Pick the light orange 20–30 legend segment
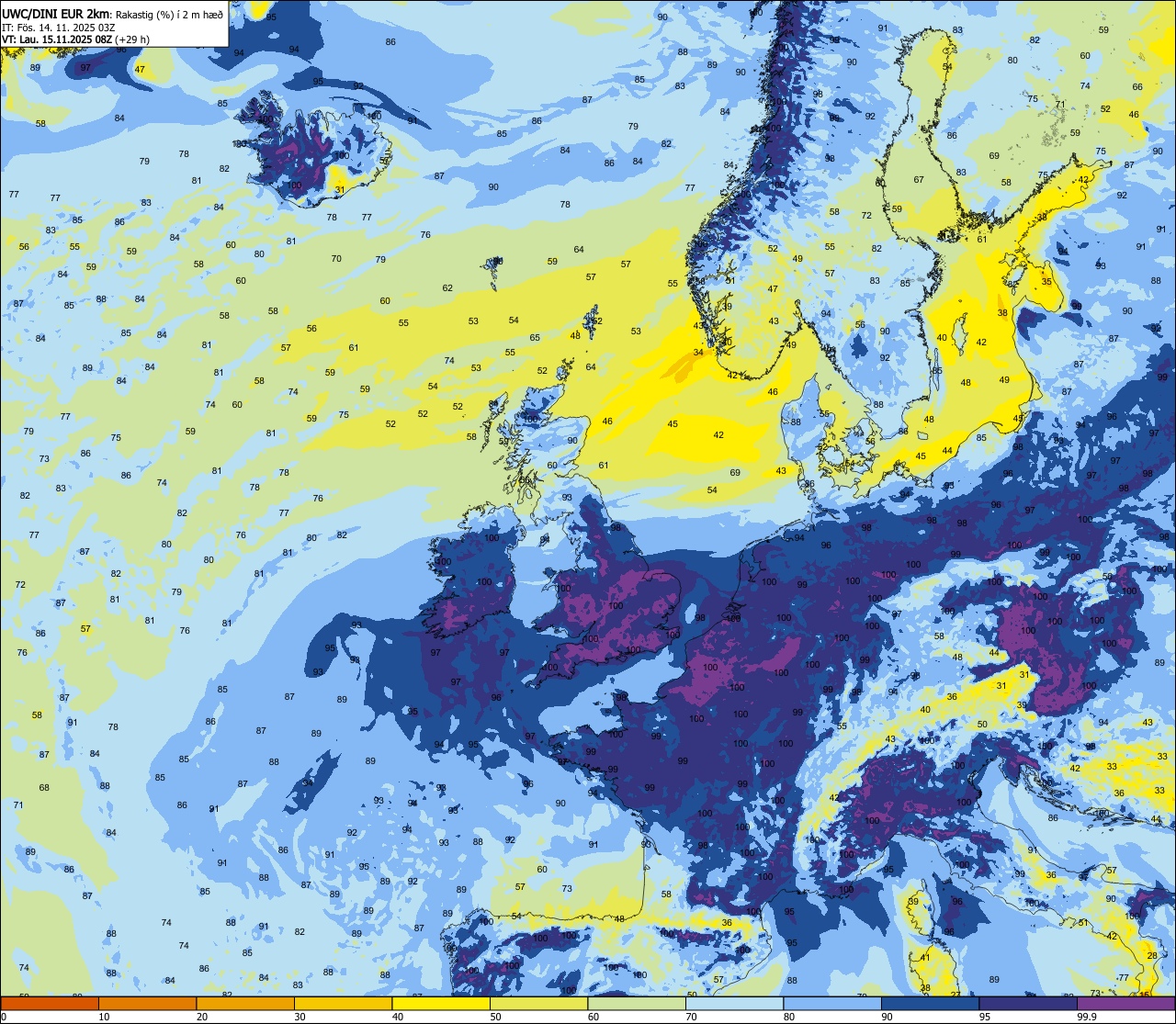This screenshot has width=1176, height=1024. tap(245, 1003)
